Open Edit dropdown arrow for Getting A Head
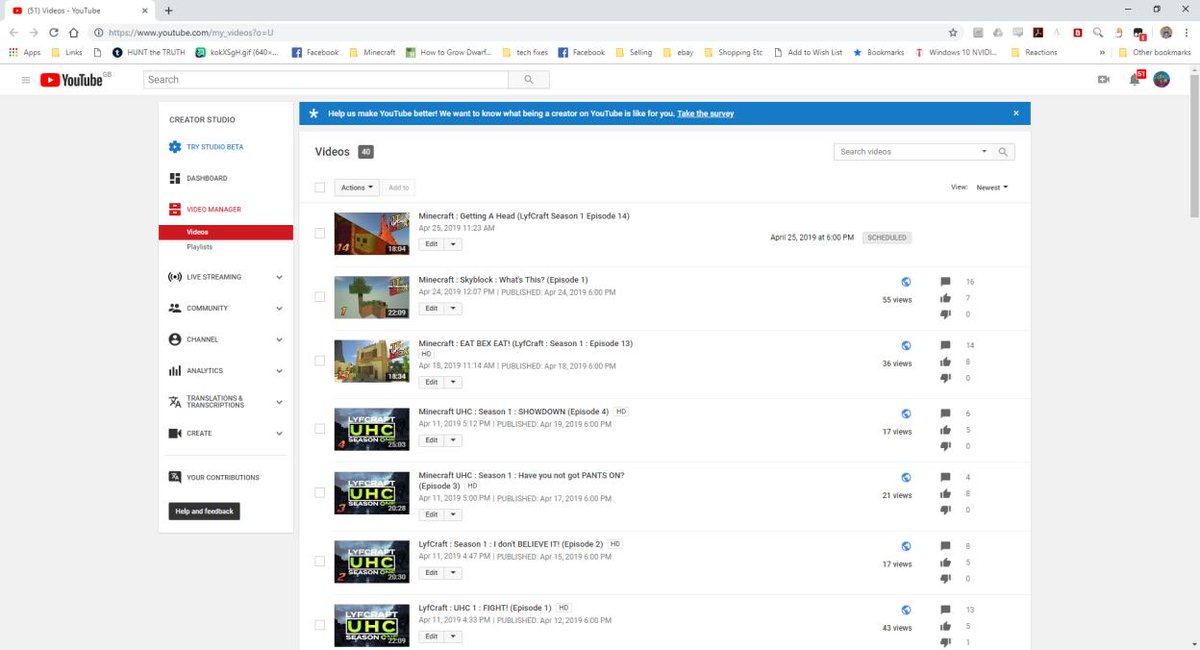The width and height of the screenshot is (1200, 650). click(453, 244)
